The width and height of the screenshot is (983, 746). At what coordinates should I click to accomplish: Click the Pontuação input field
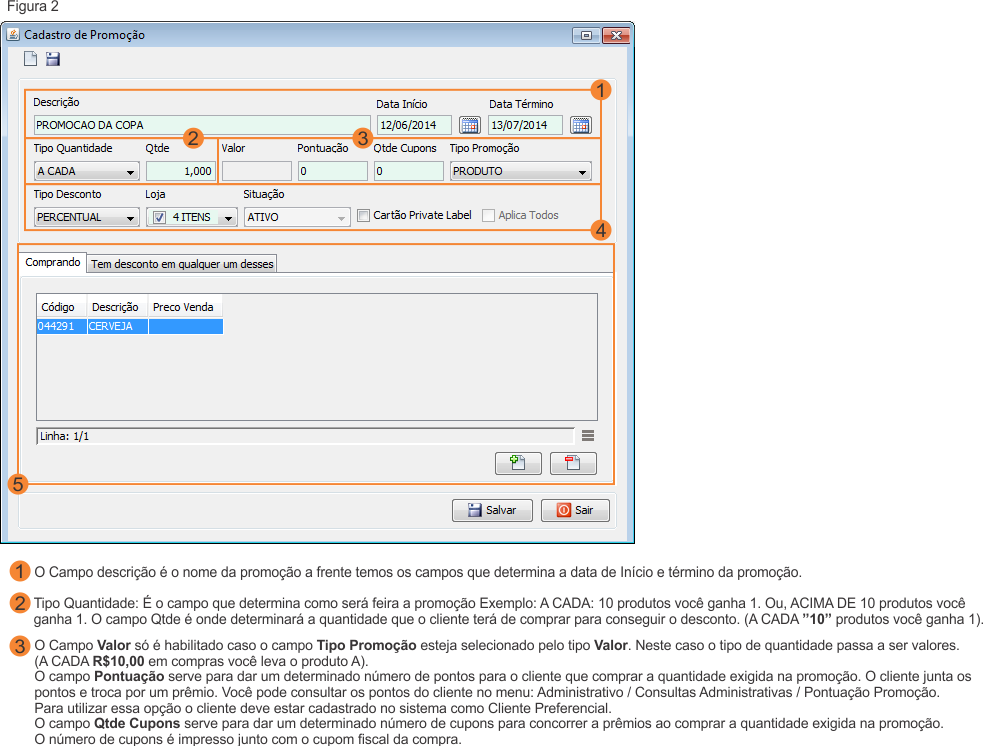tap(332, 171)
